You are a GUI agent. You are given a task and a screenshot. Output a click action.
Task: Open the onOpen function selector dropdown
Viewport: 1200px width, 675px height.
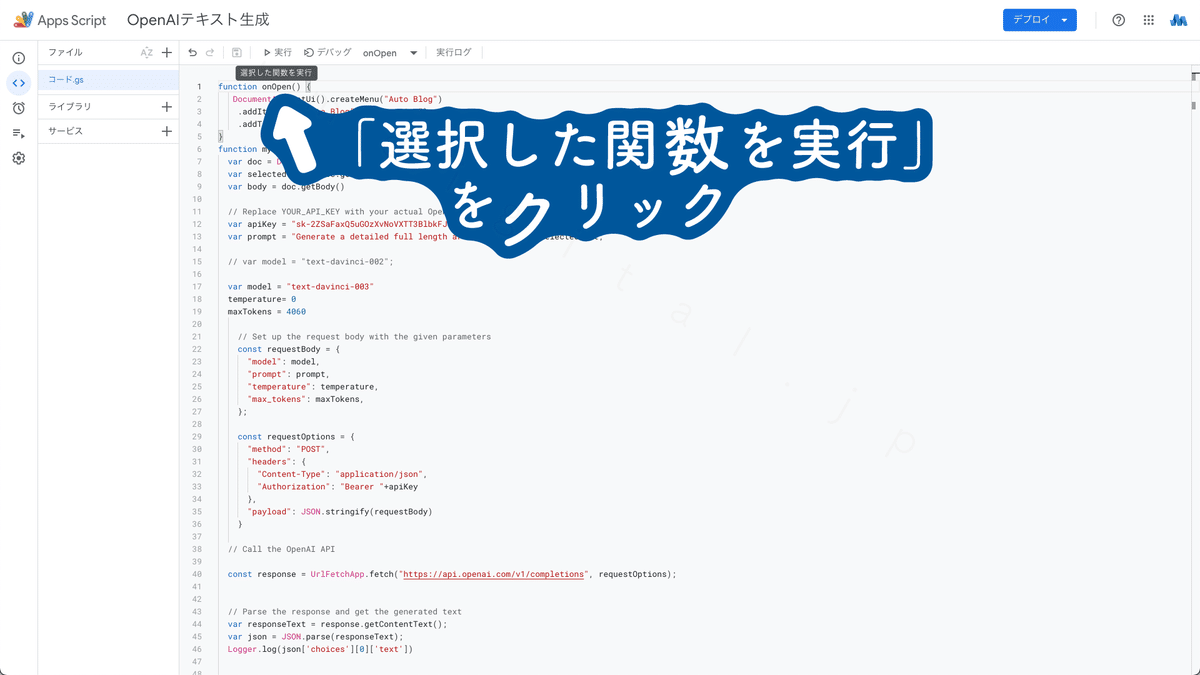point(390,53)
